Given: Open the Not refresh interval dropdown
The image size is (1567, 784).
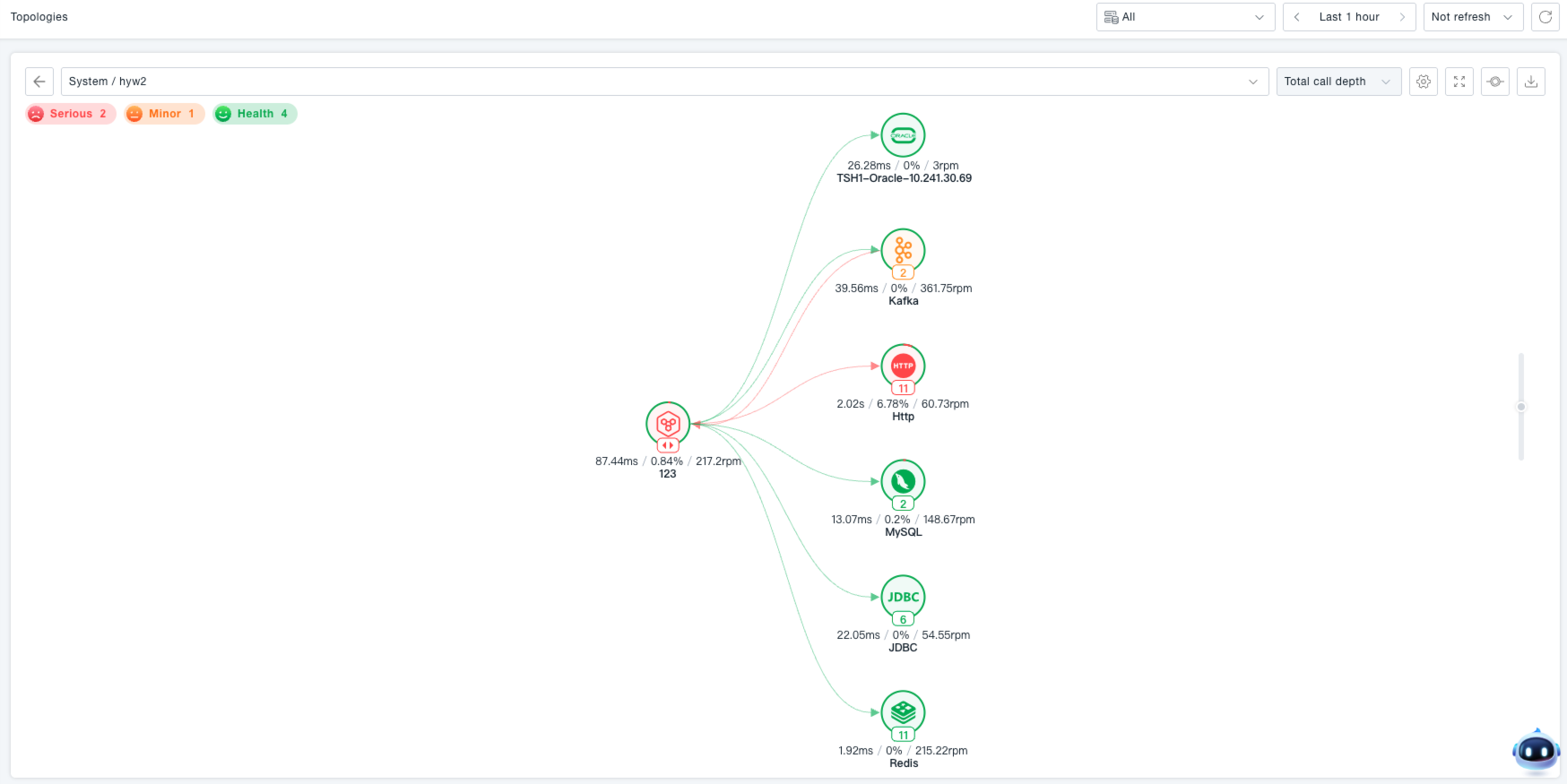Looking at the screenshot, I should tap(1473, 17).
